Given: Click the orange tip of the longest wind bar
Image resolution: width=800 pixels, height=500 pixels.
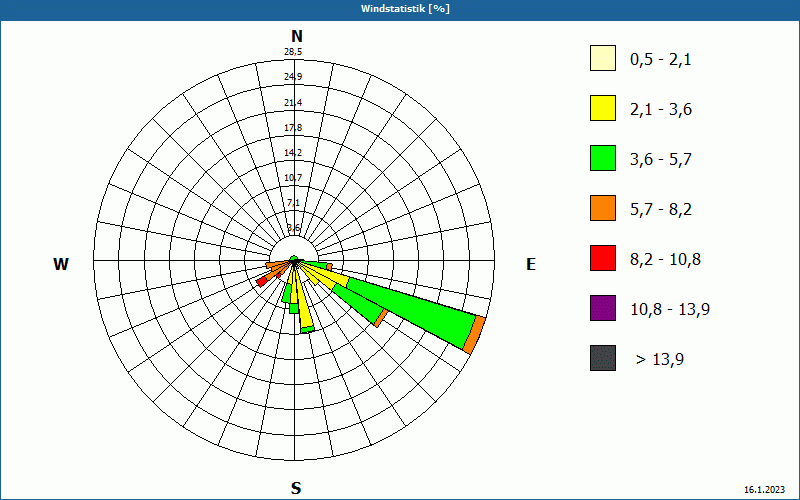Looking at the screenshot, I should [x=474, y=335].
